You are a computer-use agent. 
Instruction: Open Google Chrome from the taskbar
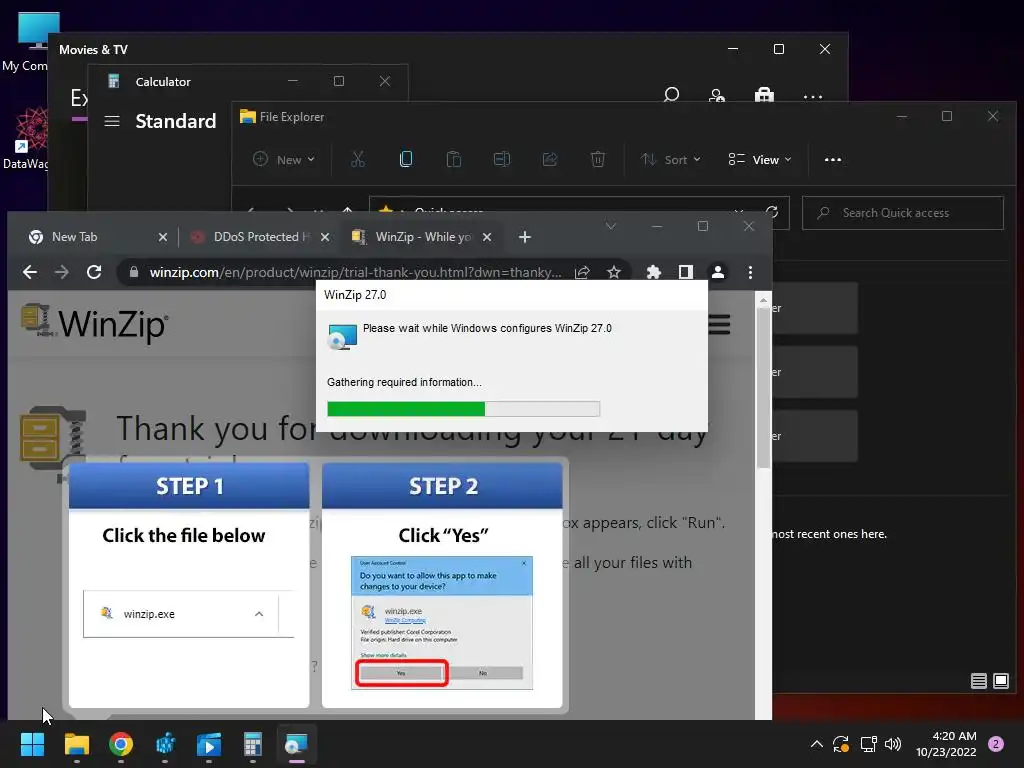click(121, 744)
